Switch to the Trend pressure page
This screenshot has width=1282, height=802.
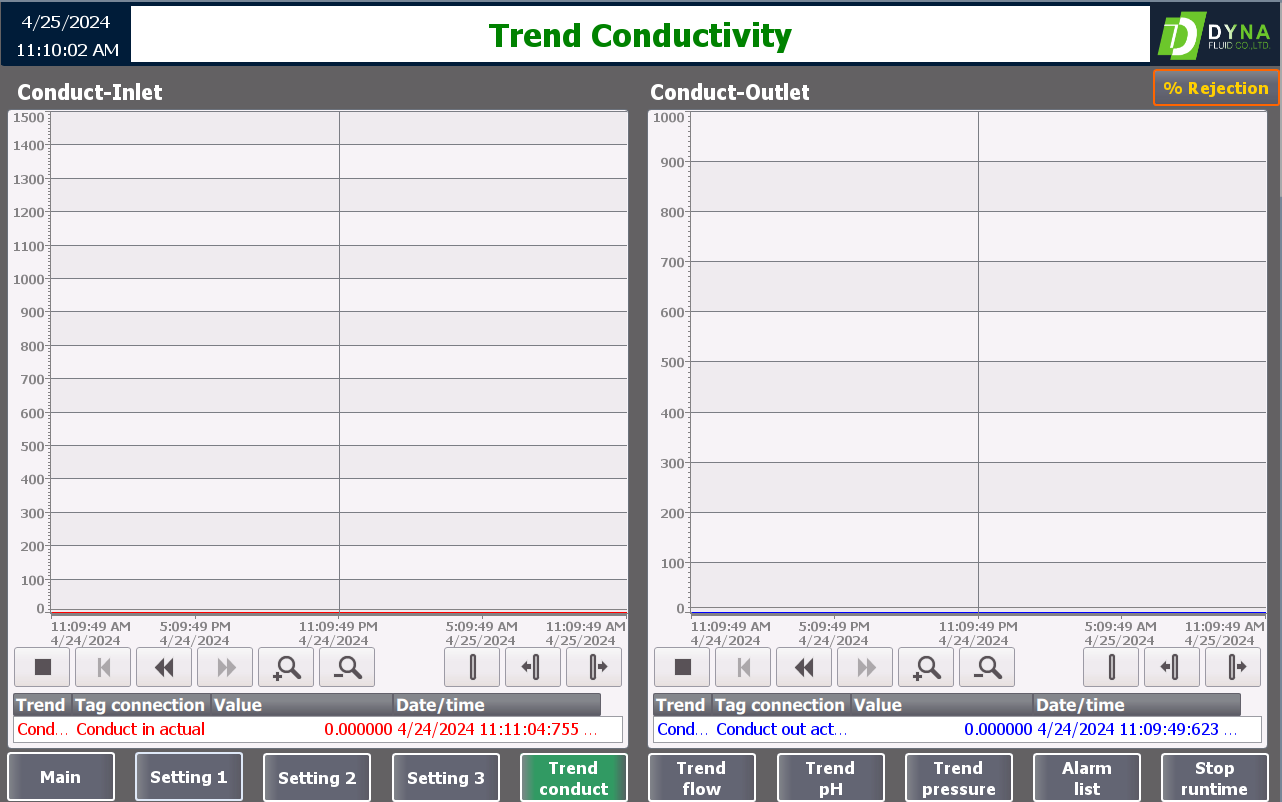[959, 777]
